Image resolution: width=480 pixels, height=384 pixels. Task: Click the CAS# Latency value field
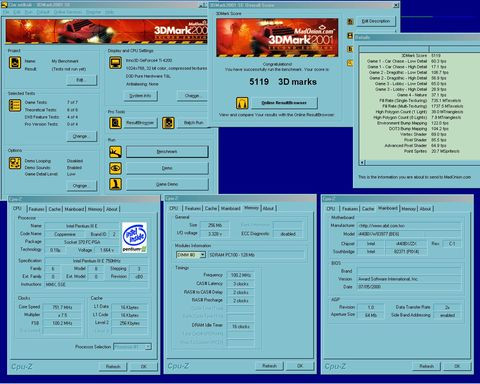coord(241,284)
